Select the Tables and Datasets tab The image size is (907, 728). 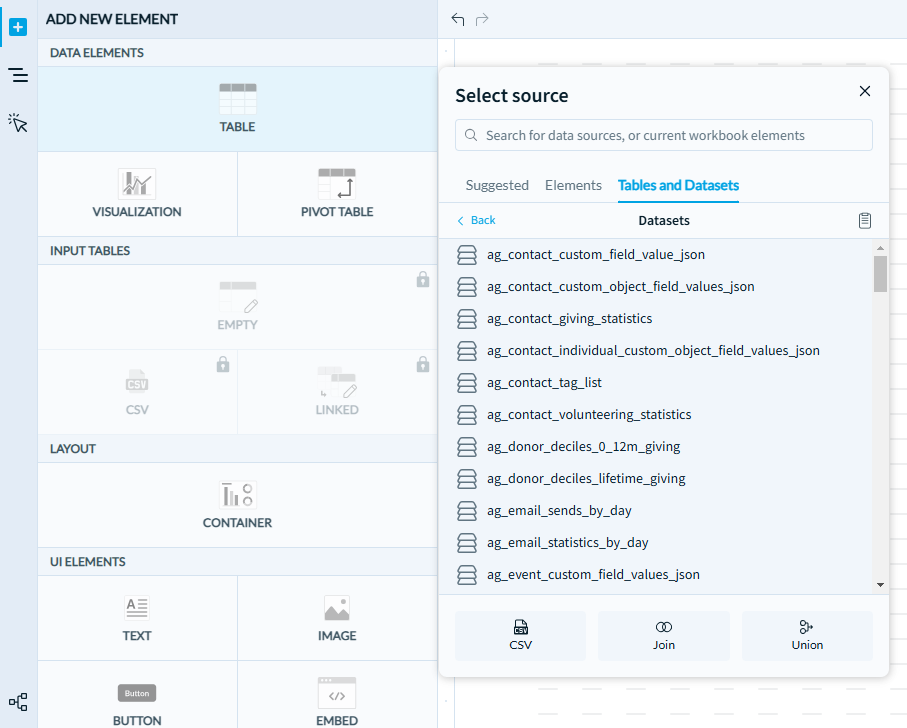click(678, 185)
